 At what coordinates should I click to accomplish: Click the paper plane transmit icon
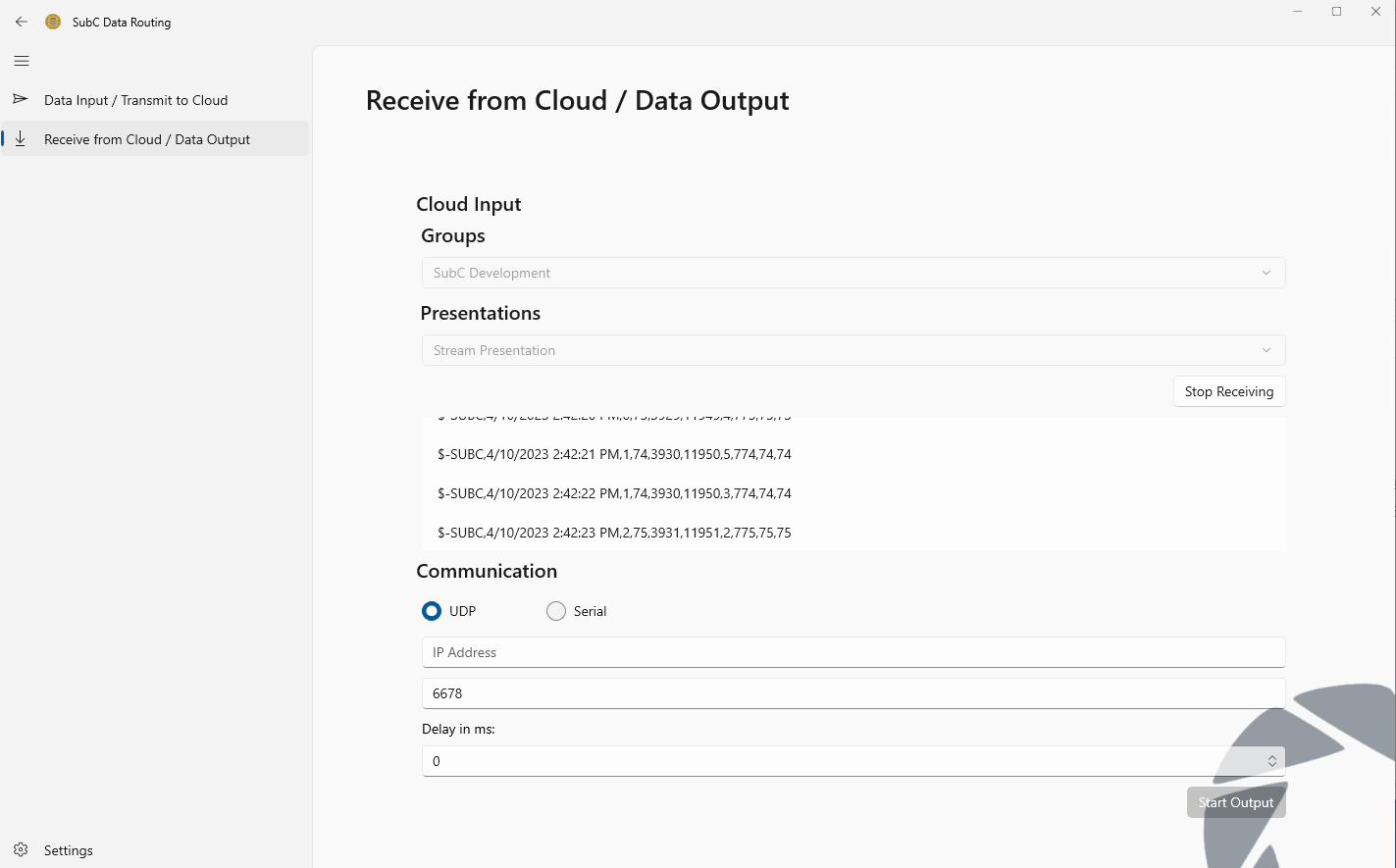pyautogui.click(x=20, y=100)
